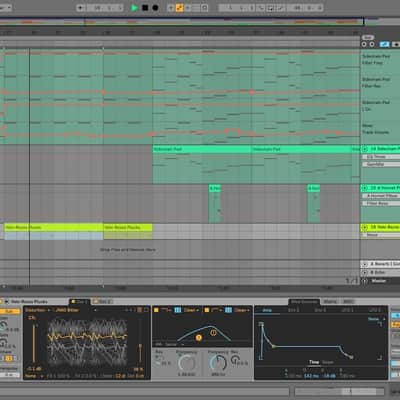Select the first Halo Bass Plucks clip
The height and width of the screenshot is (400, 400).
tap(54, 227)
